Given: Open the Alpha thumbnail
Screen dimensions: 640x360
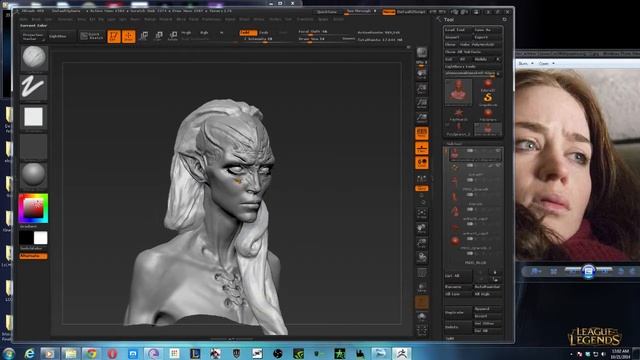Looking at the screenshot, I should pyautogui.click(x=33, y=117).
